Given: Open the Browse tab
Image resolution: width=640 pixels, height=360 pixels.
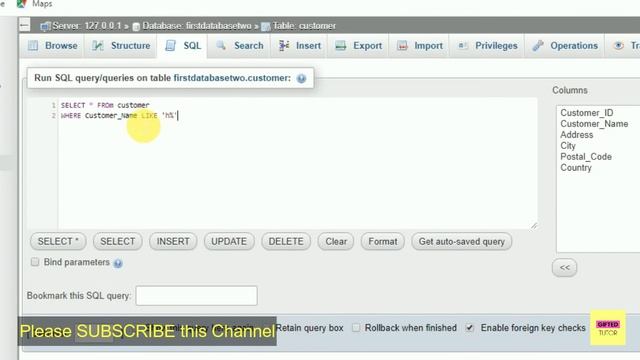Looking at the screenshot, I should pos(53,46).
